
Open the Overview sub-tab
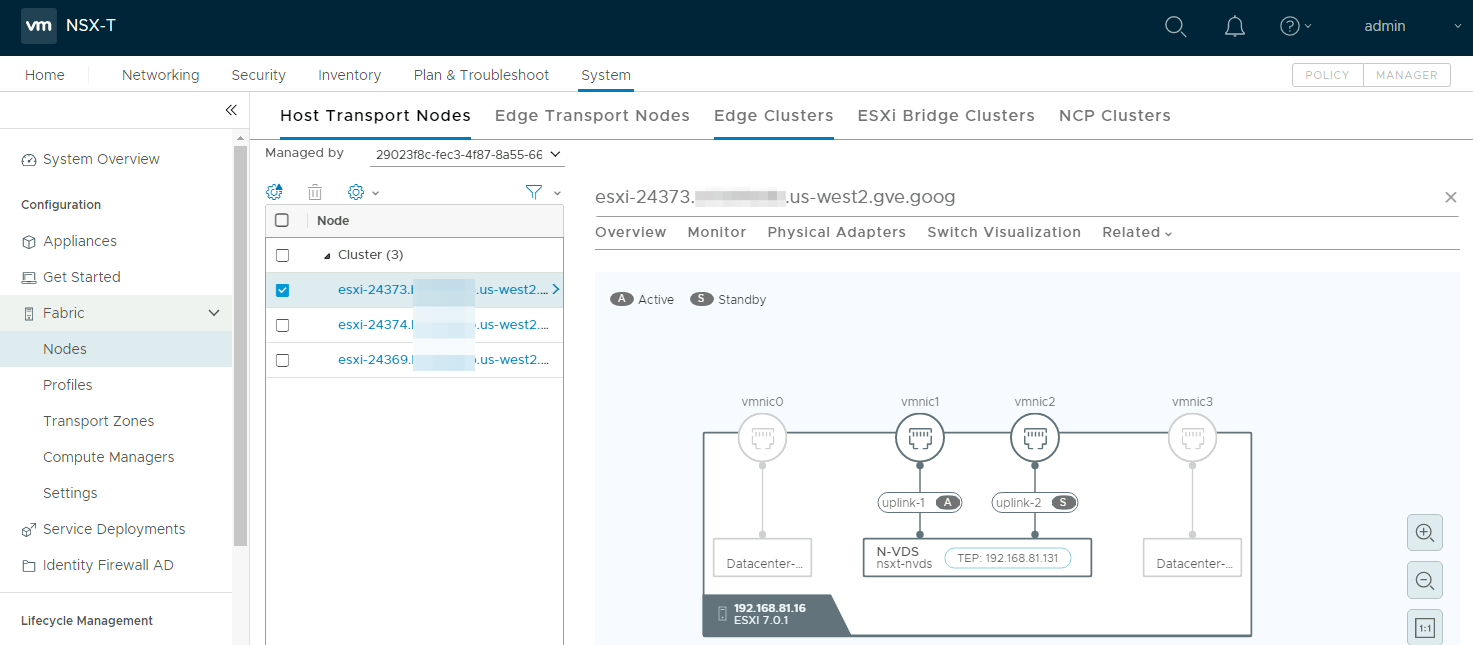click(630, 232)
